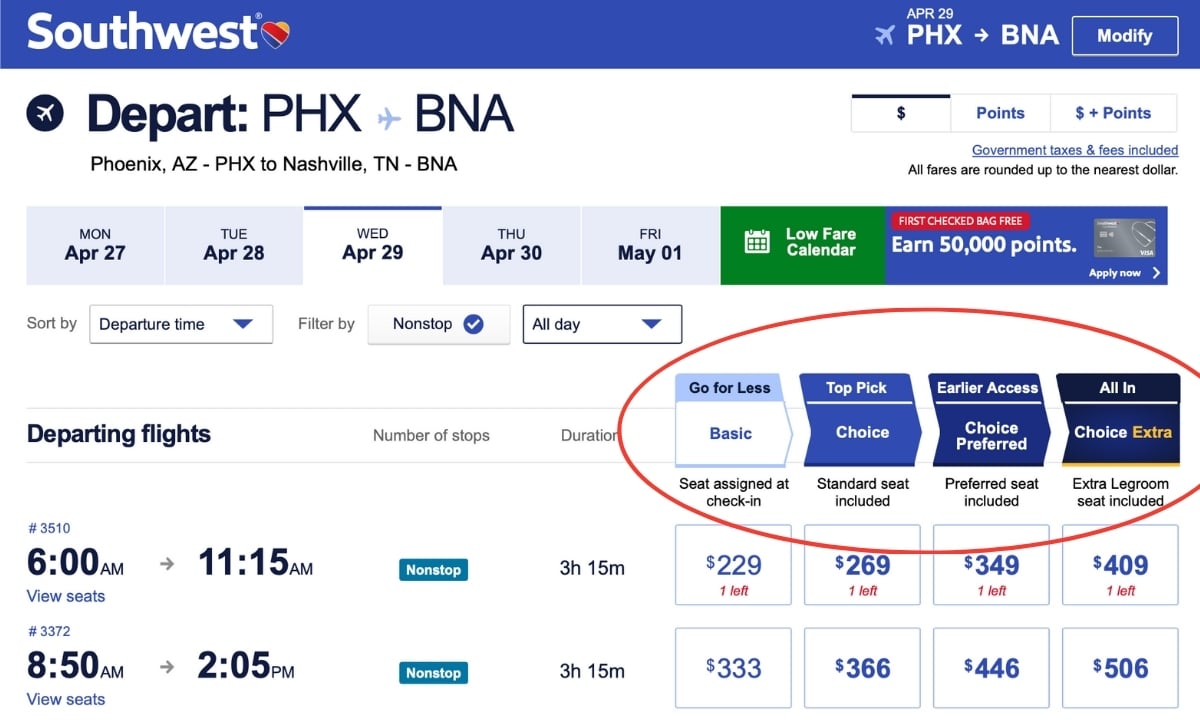
Task: Switch to the Mon Apr 27 date tab
Action: [x=95, y=245]
